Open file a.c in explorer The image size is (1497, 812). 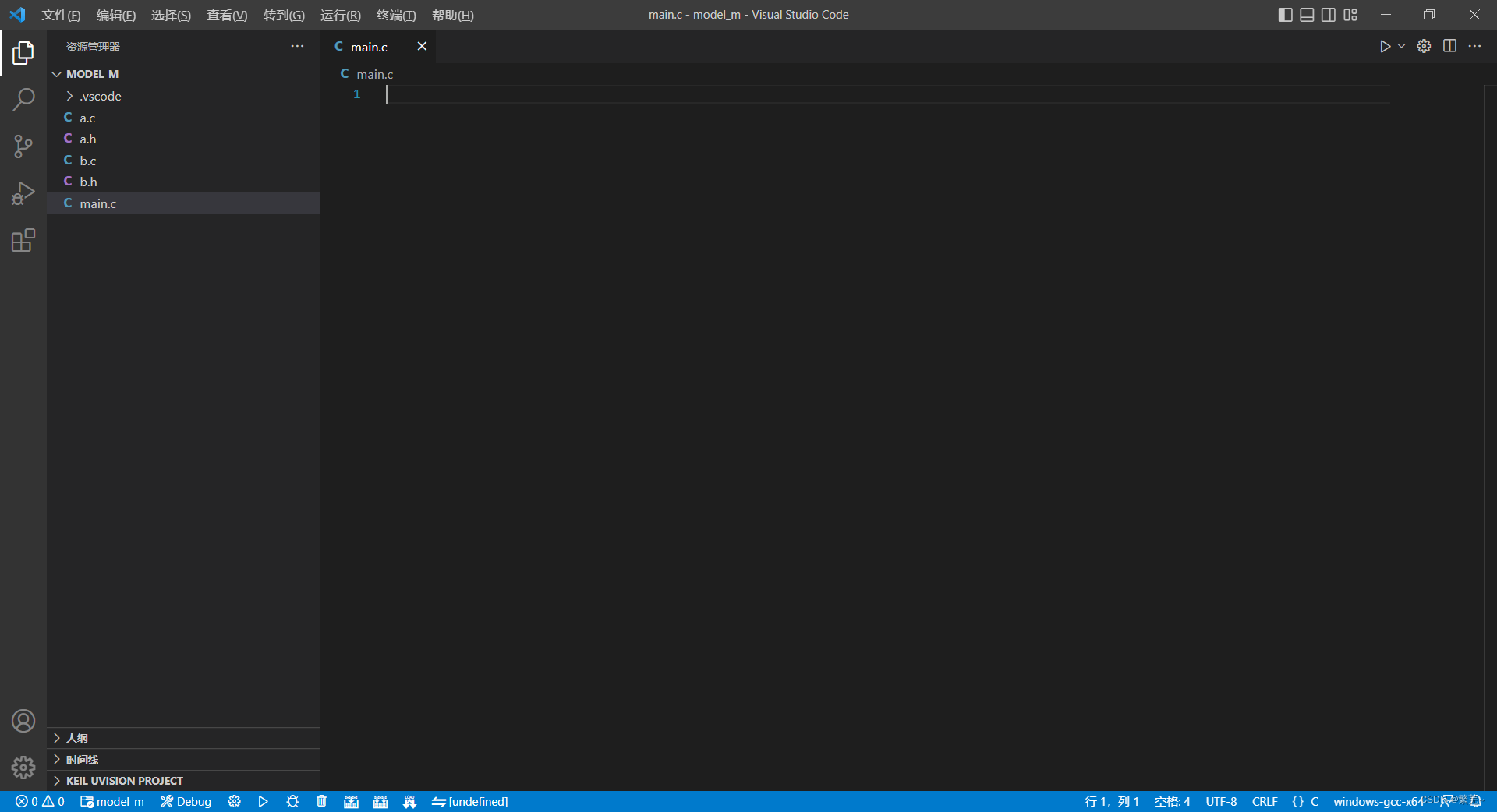point(183,118)
